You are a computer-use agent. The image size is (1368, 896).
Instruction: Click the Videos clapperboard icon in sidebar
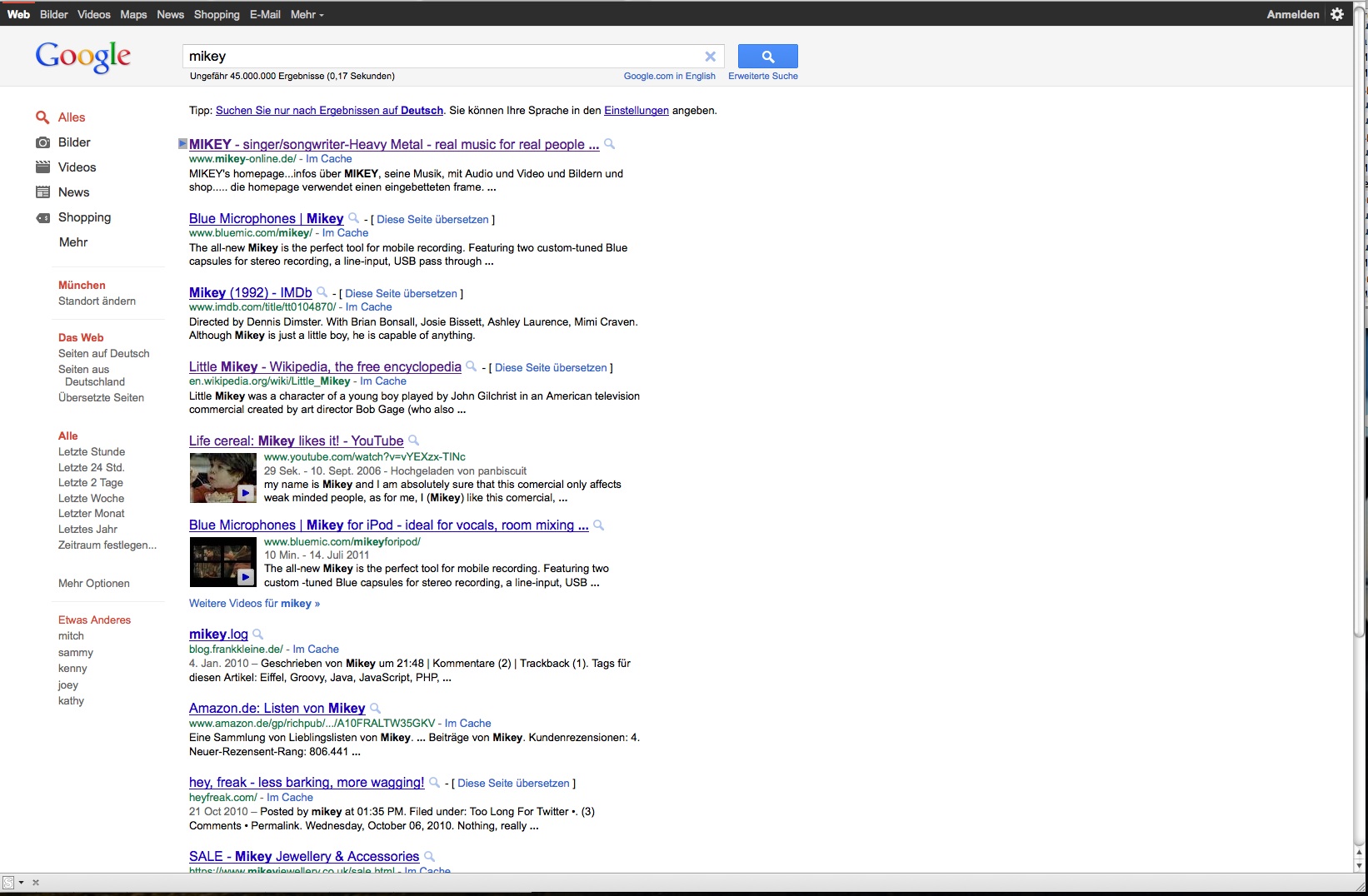click(x=42, y=167)
